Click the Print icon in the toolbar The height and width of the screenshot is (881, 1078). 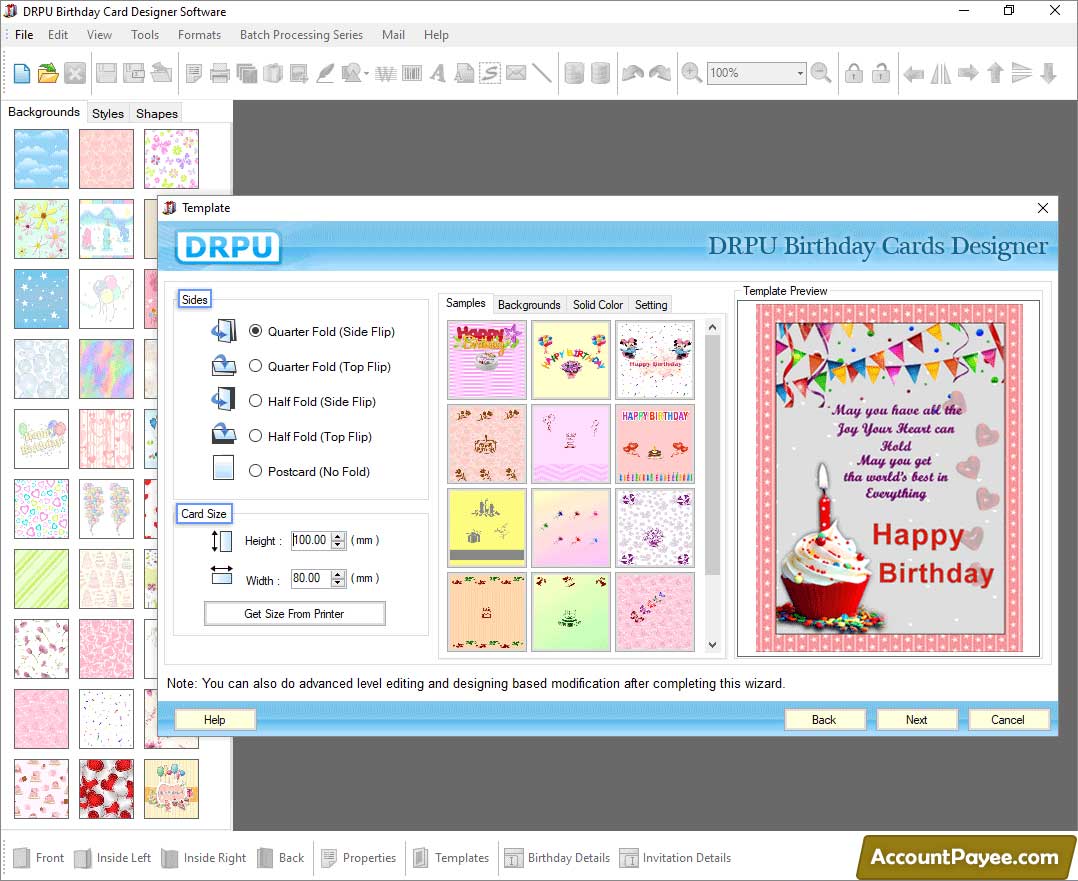[x=219, y=73]
